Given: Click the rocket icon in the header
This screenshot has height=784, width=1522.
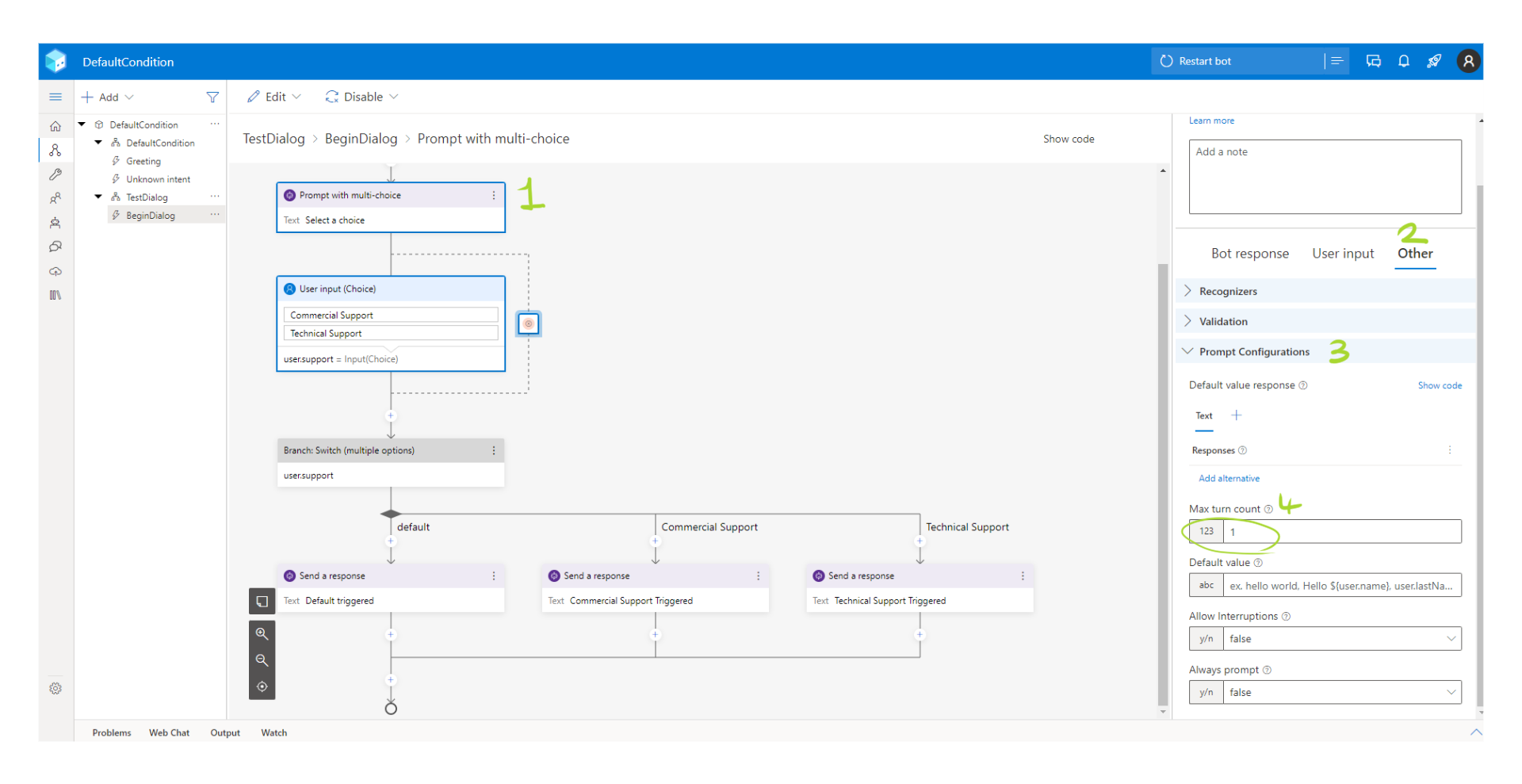Looking at the screenshot, I should 1435,61.
